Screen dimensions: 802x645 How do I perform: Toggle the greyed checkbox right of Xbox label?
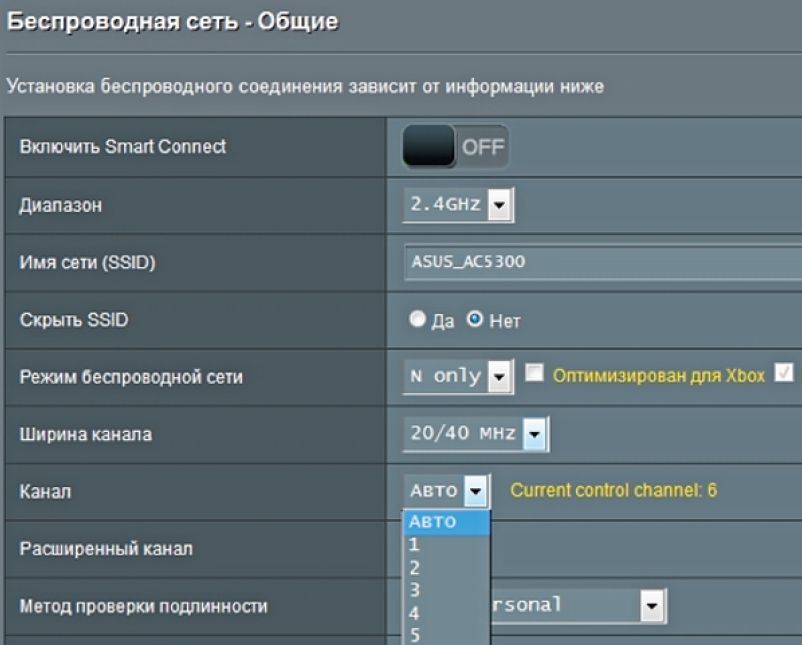pos(784,374)
